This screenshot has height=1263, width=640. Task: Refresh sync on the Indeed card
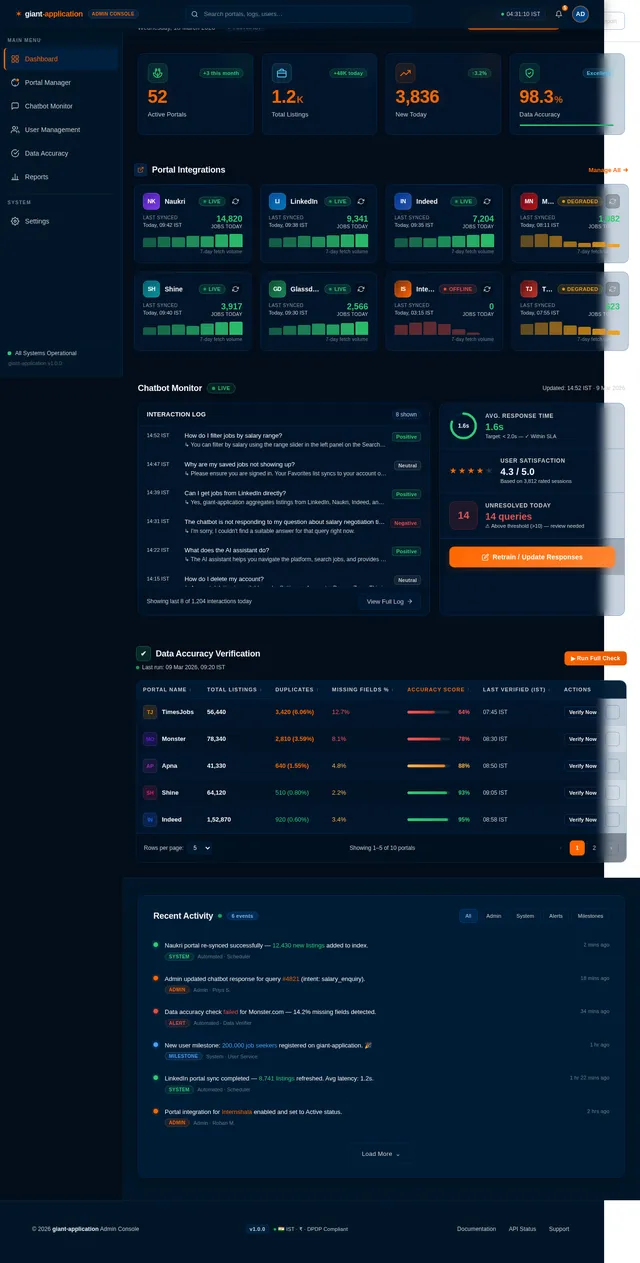tap(487, 201)
